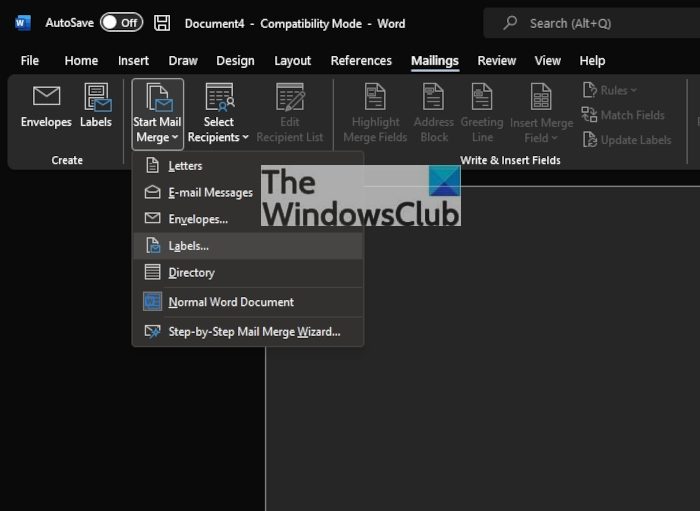700x511 pixels.
Task: Click the Address Block icon
Action: [x=433, y=96]
